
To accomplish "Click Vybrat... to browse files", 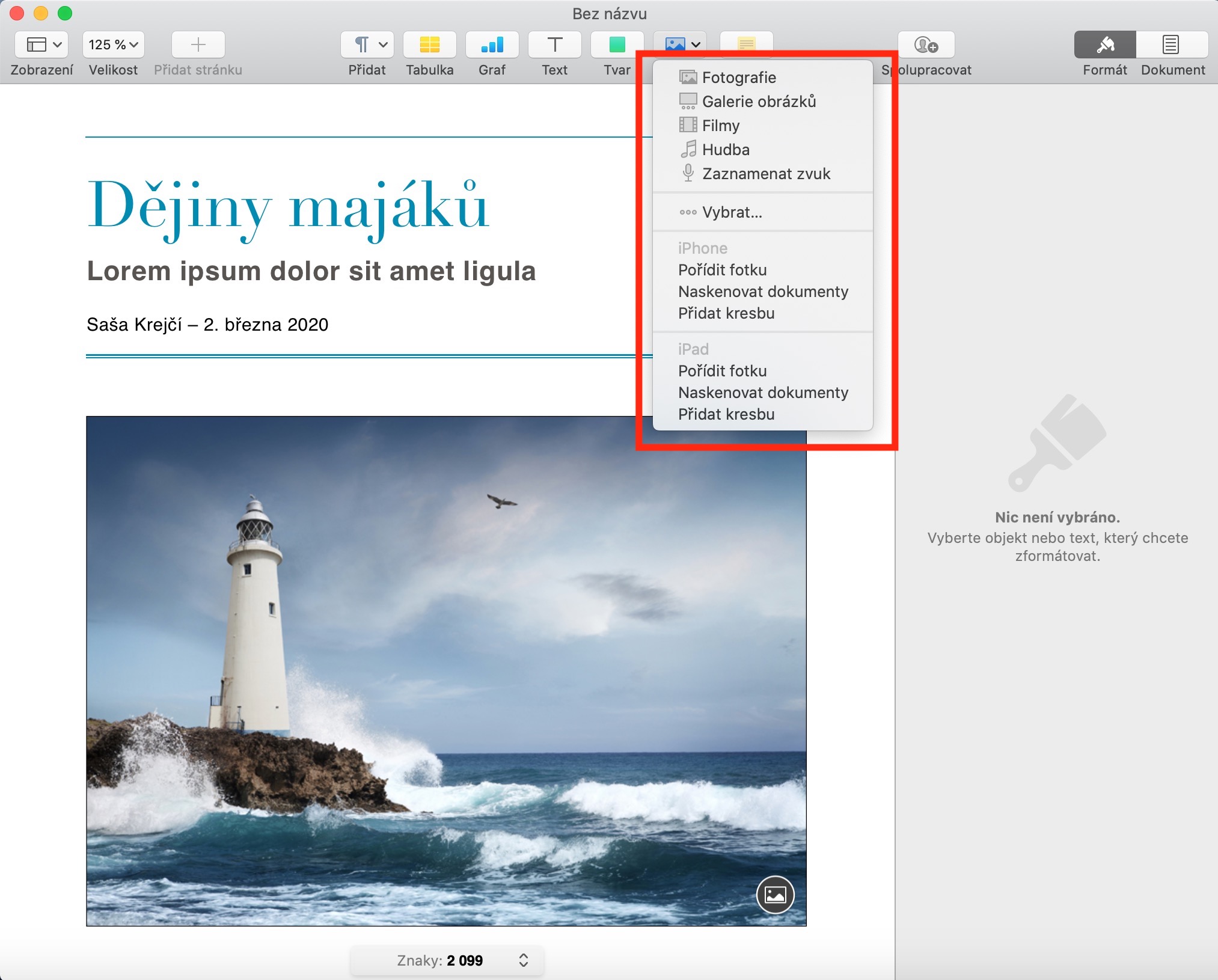I will click(732, 212).
